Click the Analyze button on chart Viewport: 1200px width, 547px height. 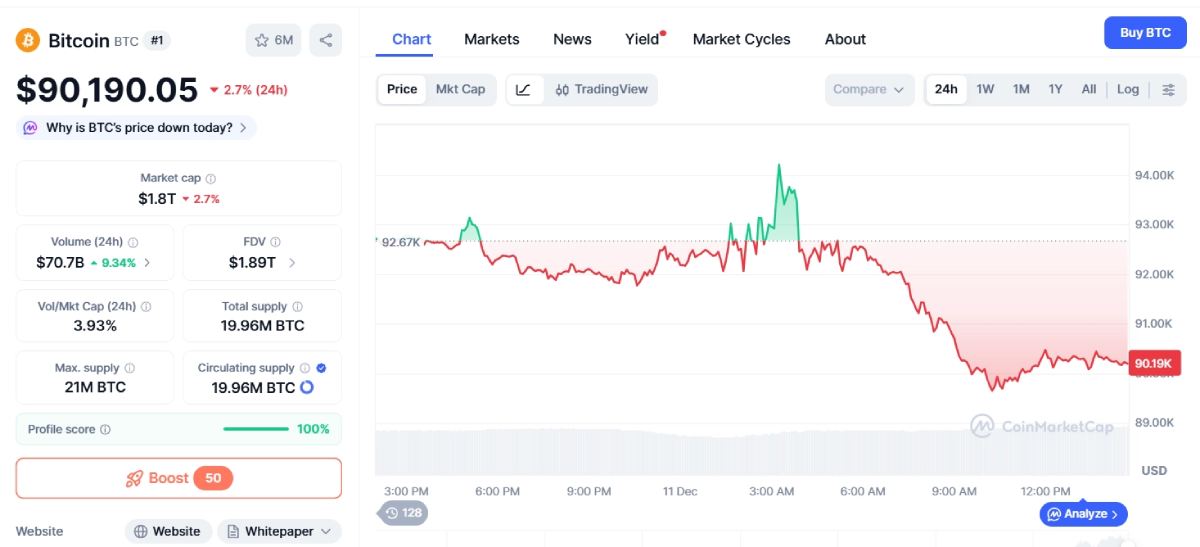tap(1084, 514)
